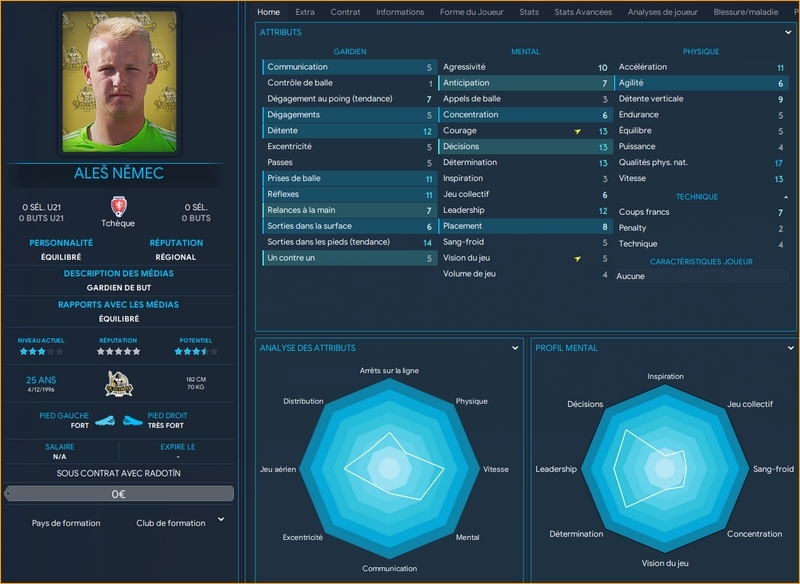Click the right foot boot icon
This screenshot has width=800, height=584.
[132, 421]
